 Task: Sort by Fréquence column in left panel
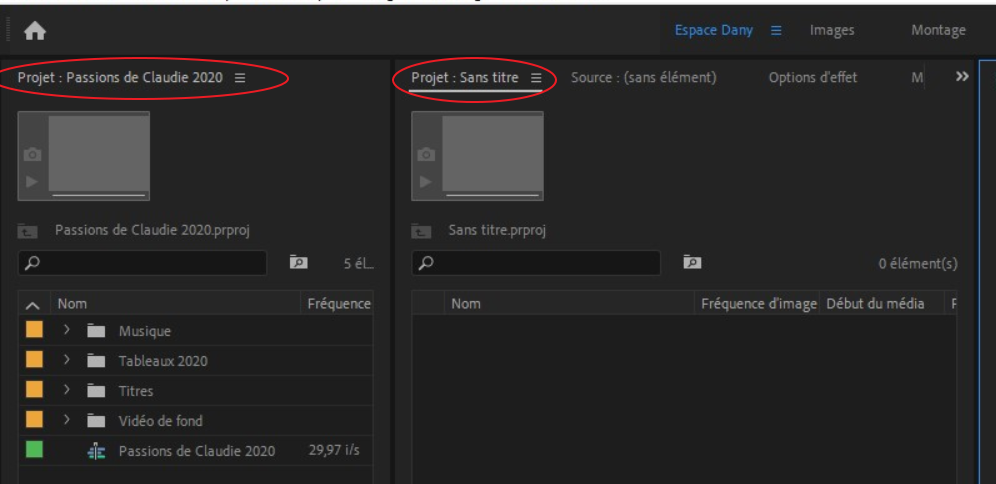(339, 304)
